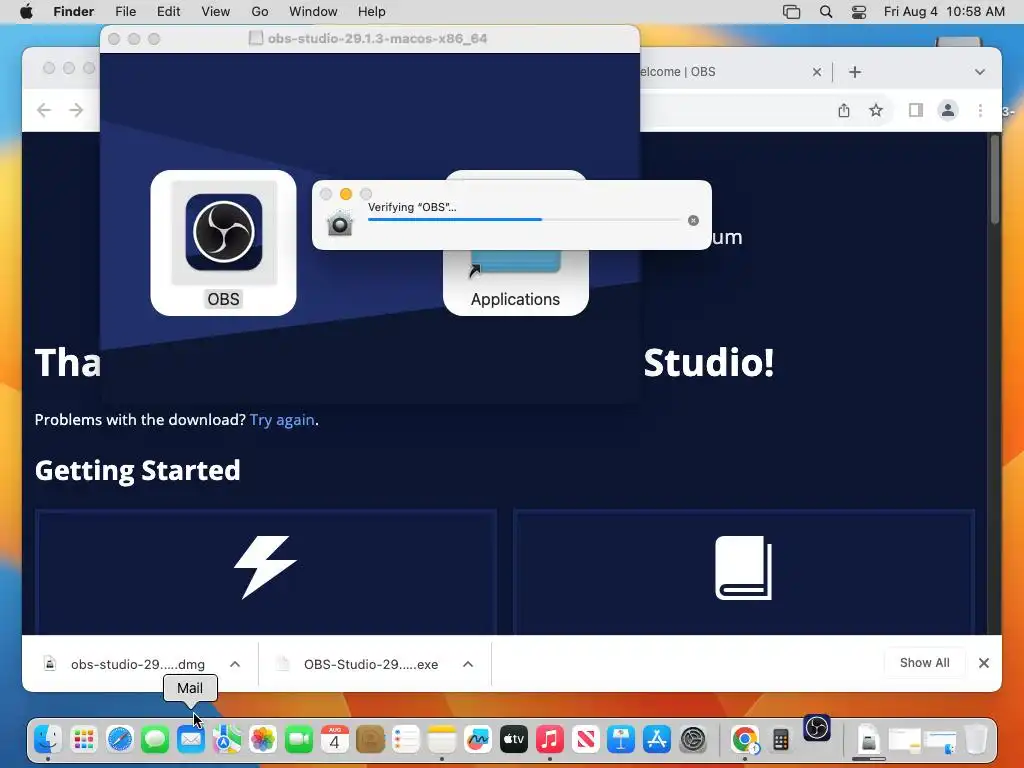Viewport: 1024px width, 768px height.
Task: Open App Store in the Dock
Action: [x=657, y=740]
